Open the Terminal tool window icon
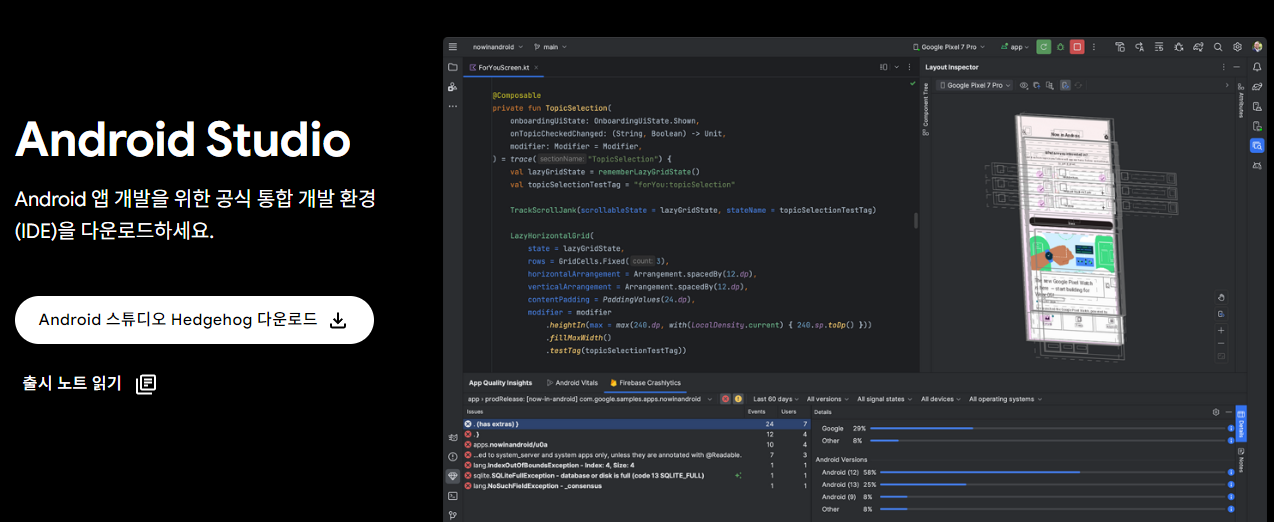 pyautogui.click(x=453, y=495)
